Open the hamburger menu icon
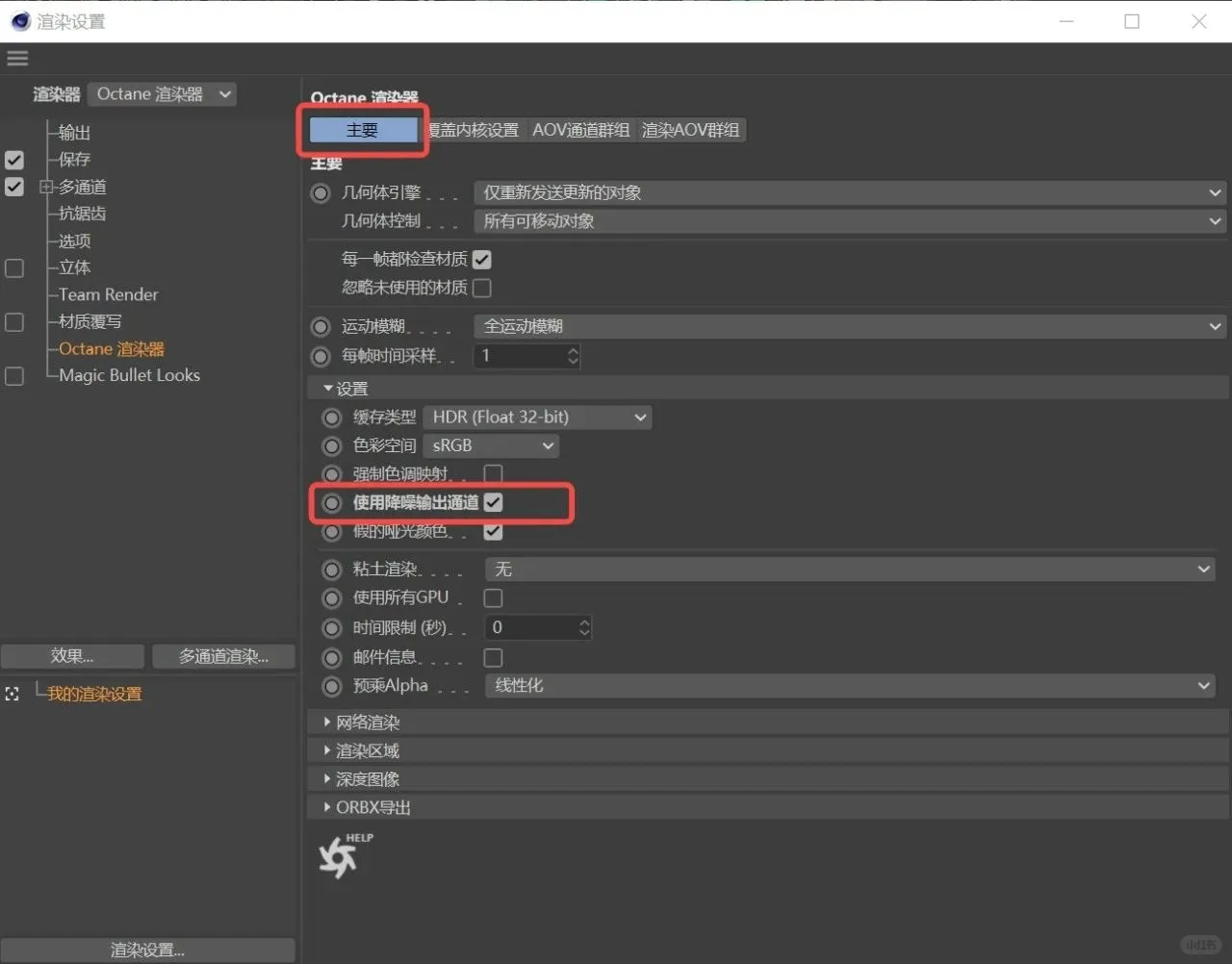1232x964 pixels. 17,59
